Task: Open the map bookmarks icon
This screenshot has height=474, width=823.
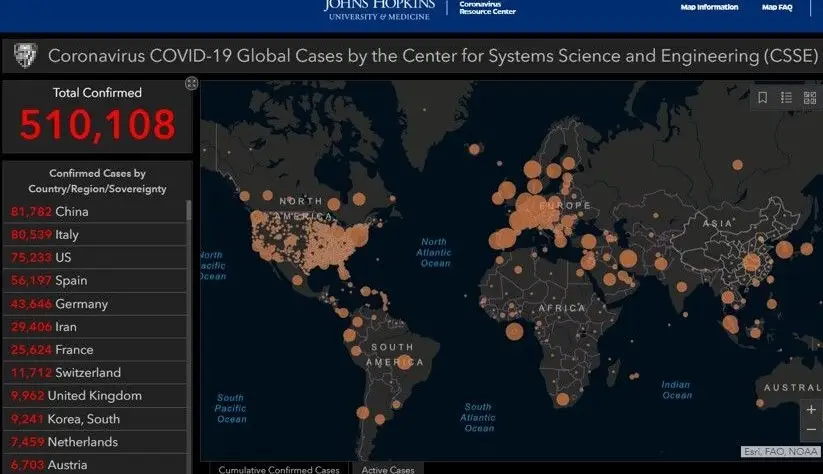Action: pyautogui.click(x=763, y=97)
